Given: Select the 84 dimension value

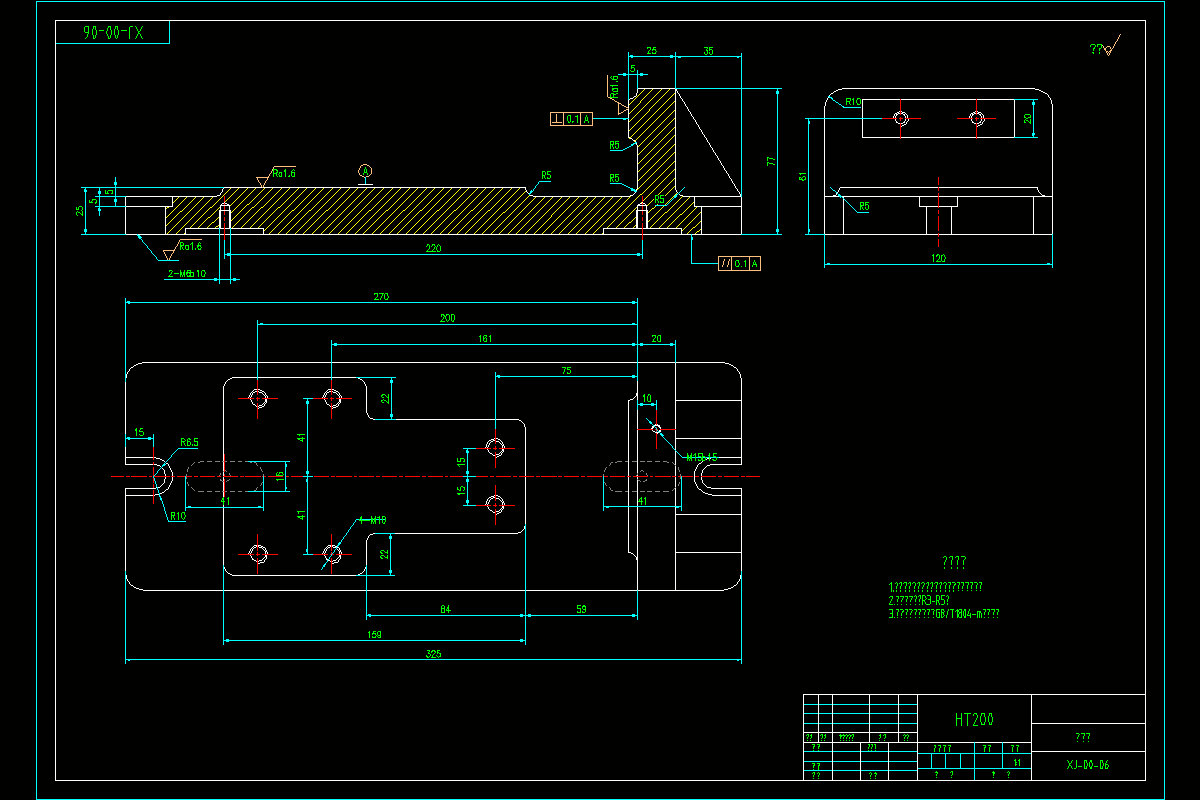Looking at the screenshot, I should 445,608.
